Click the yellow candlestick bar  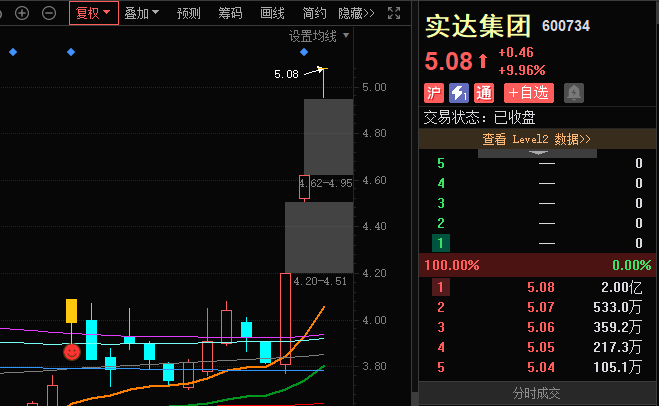[x=71, y=311]
